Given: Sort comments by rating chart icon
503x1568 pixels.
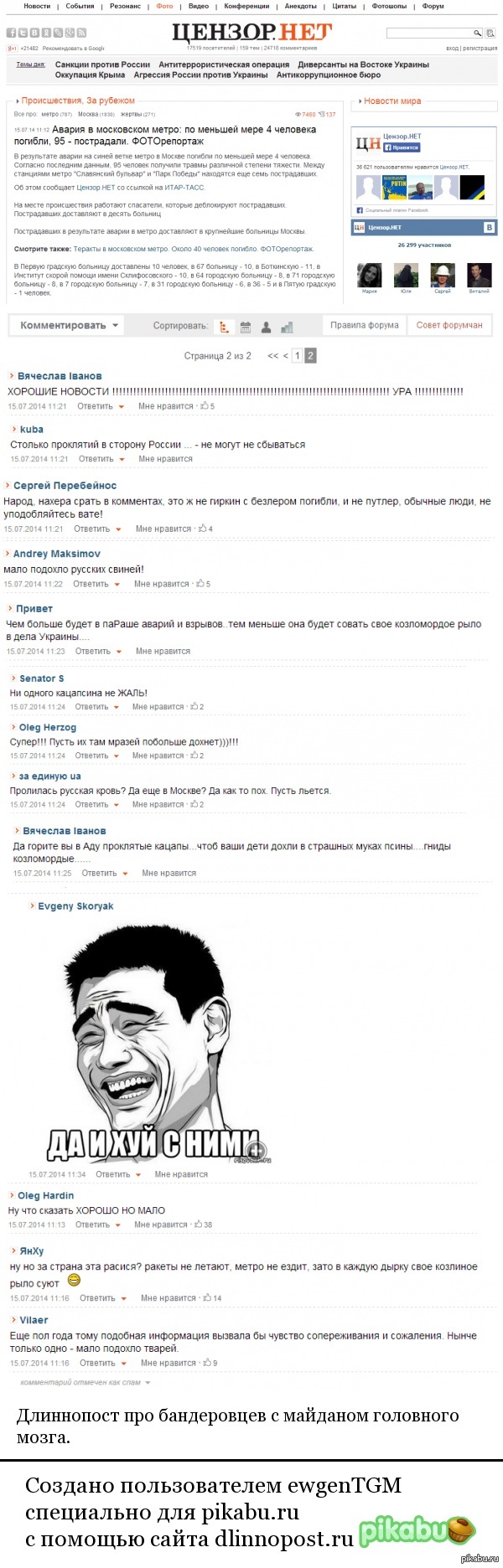Looking at the screenshot, I should tap(287, 327).
